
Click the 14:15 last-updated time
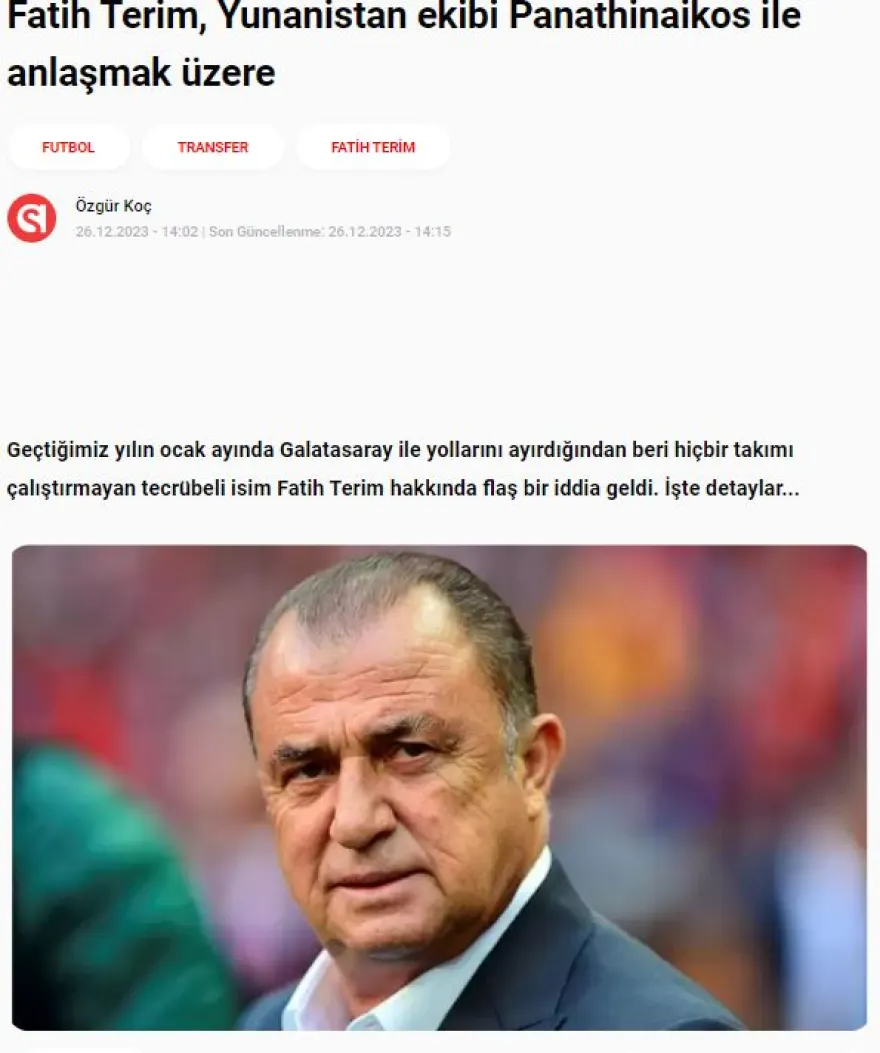point(433,232)
